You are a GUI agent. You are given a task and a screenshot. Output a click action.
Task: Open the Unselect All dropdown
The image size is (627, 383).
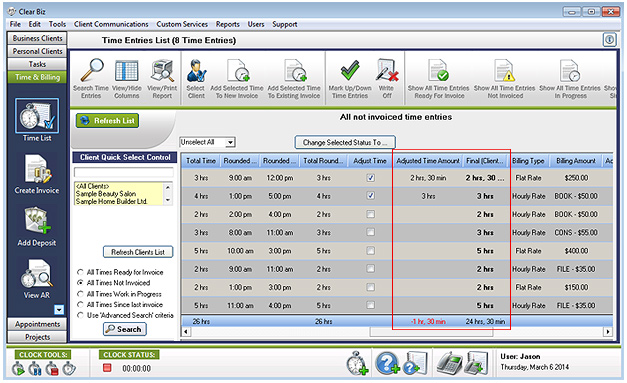(x=230, y=142)
